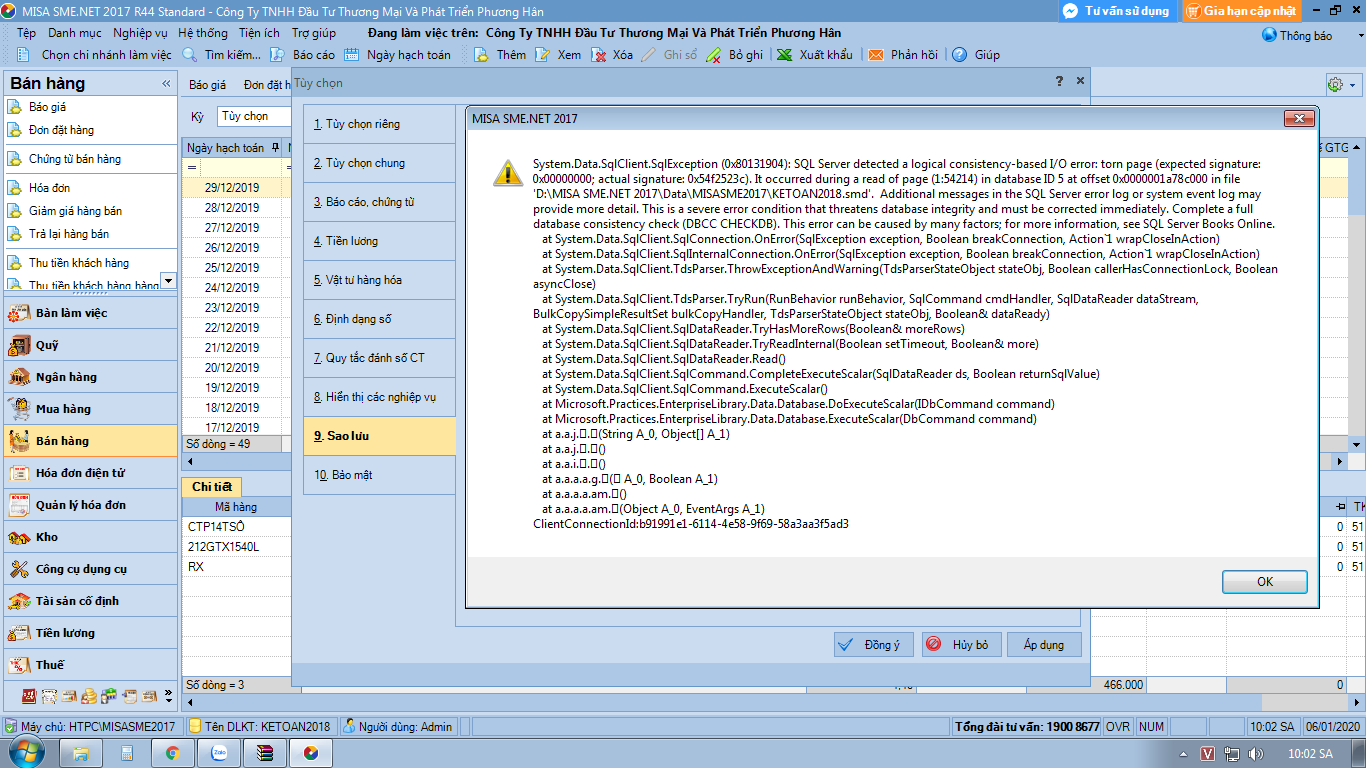Switch to the Chi tiết tab

(211, 486)
